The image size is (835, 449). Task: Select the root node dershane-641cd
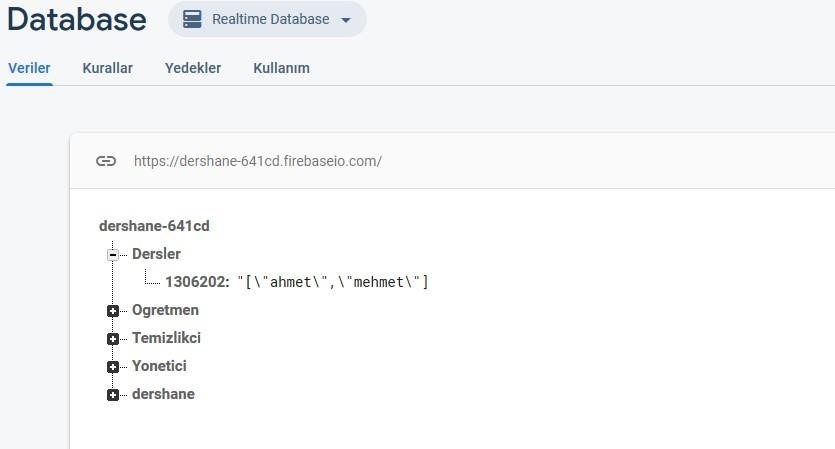point(154,226)
